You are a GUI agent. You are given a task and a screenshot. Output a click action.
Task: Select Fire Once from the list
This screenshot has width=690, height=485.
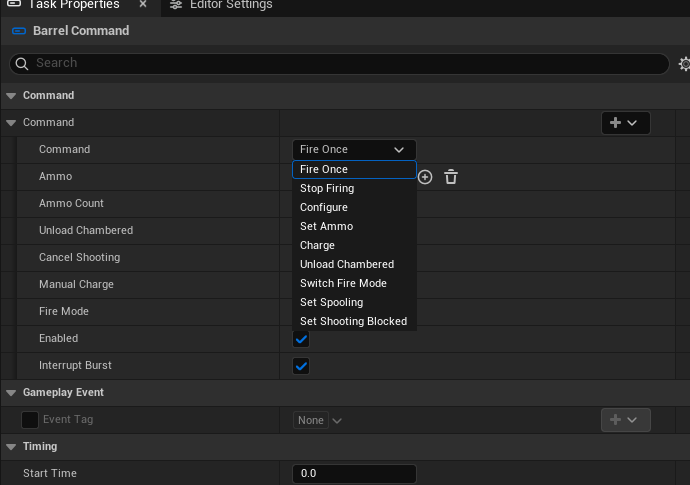pos(354,169)
